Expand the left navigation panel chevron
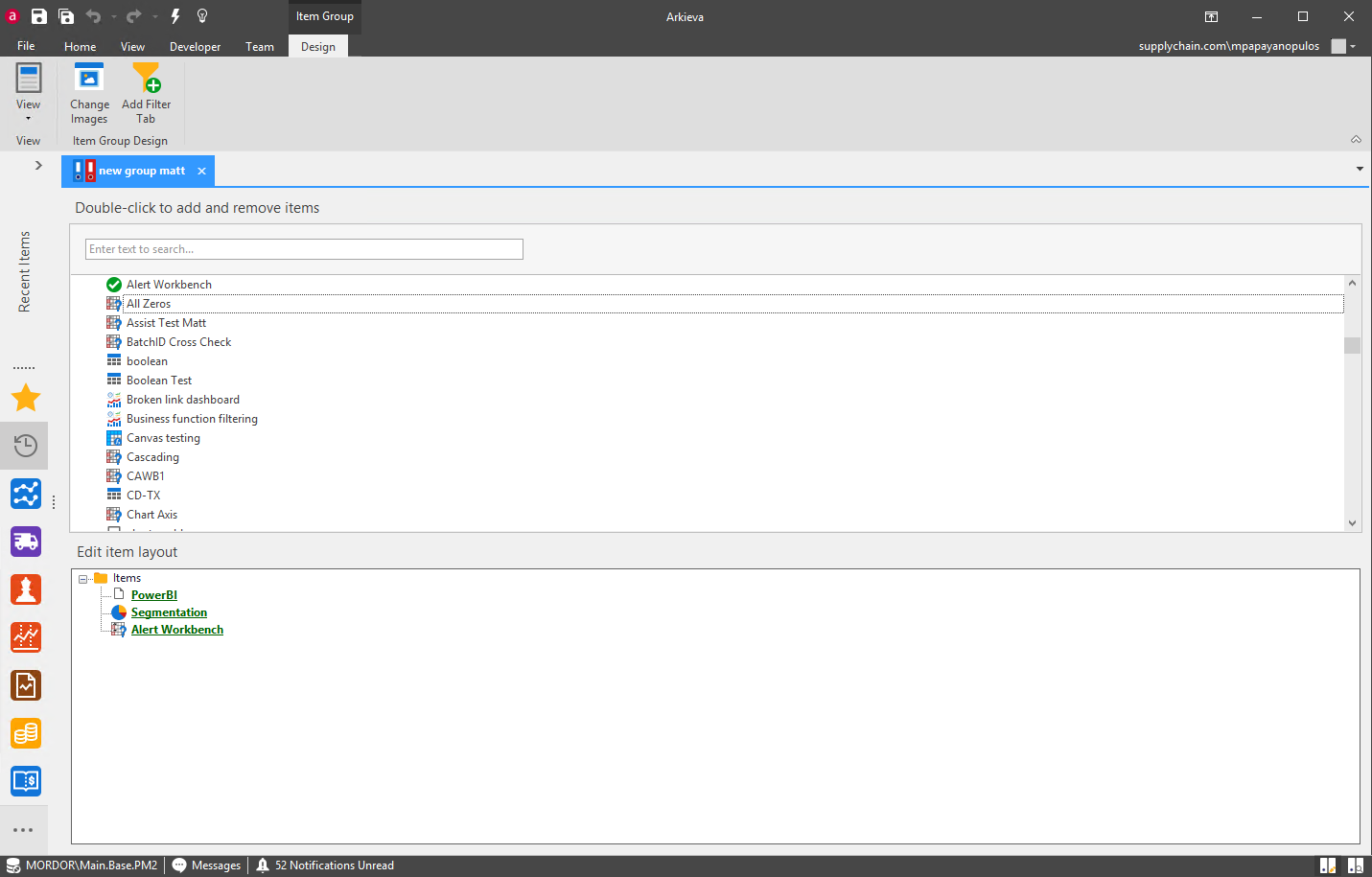This screenshot has width=1372, height=877. 38,165
